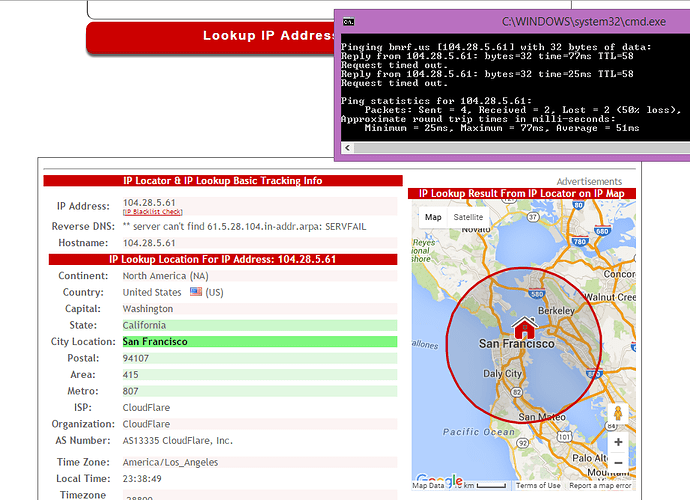Switch to Map view tab

[433, 217]
